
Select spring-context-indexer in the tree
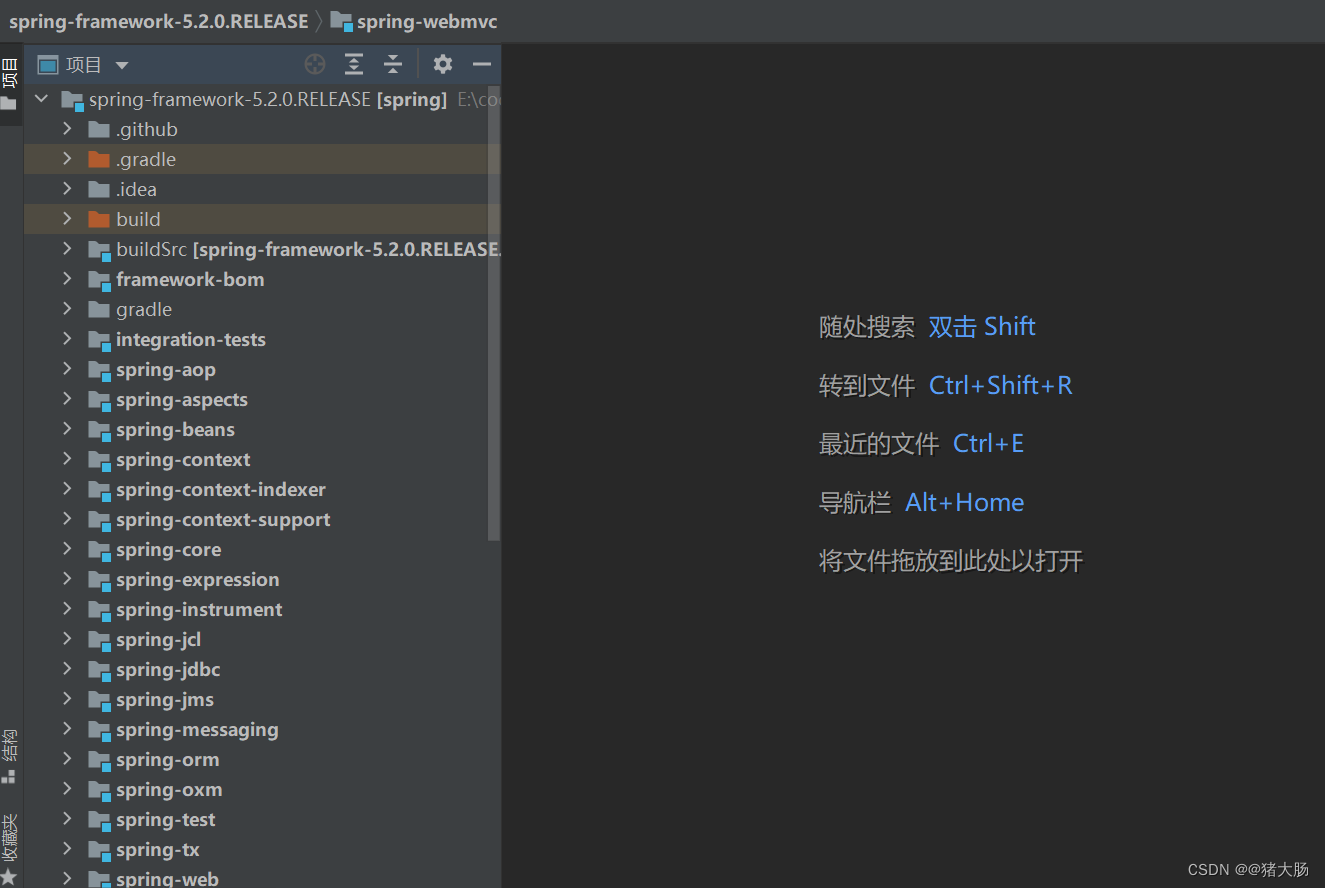point(262,489)
